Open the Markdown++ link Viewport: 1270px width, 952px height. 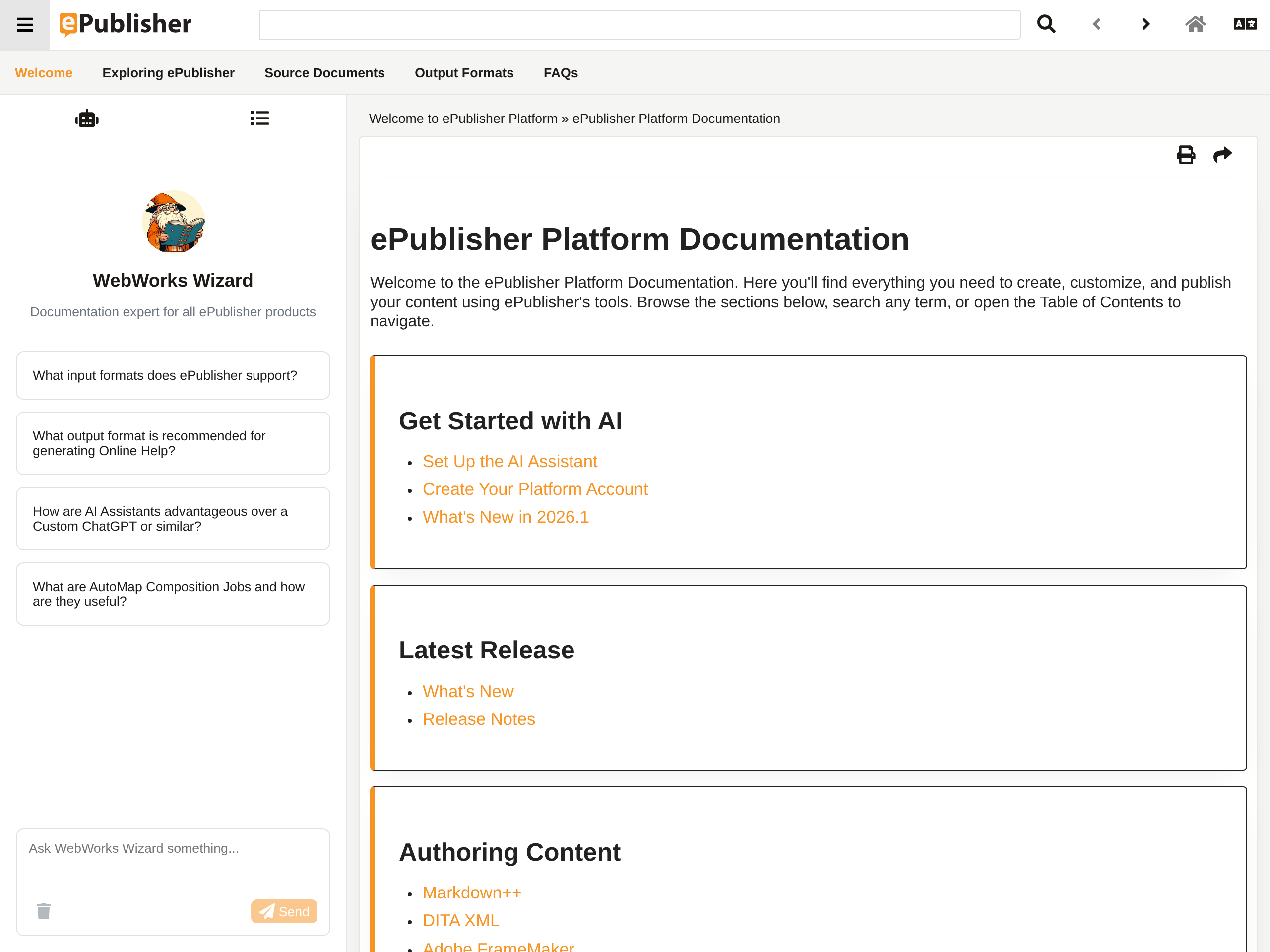pyautogui.click(x=472, y=893)
